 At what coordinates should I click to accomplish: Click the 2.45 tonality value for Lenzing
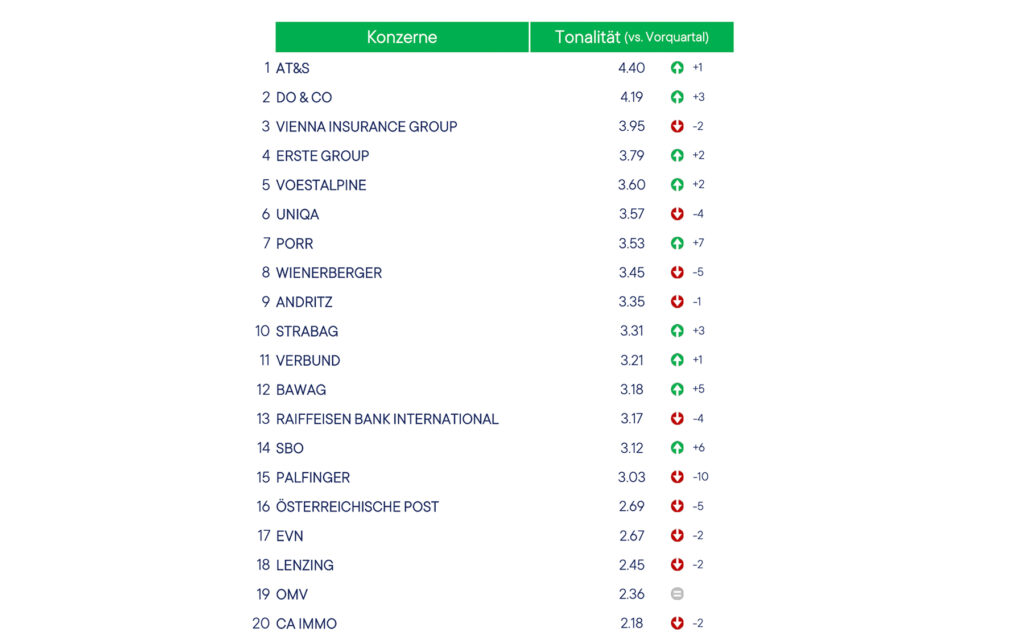tap(632, 565)
